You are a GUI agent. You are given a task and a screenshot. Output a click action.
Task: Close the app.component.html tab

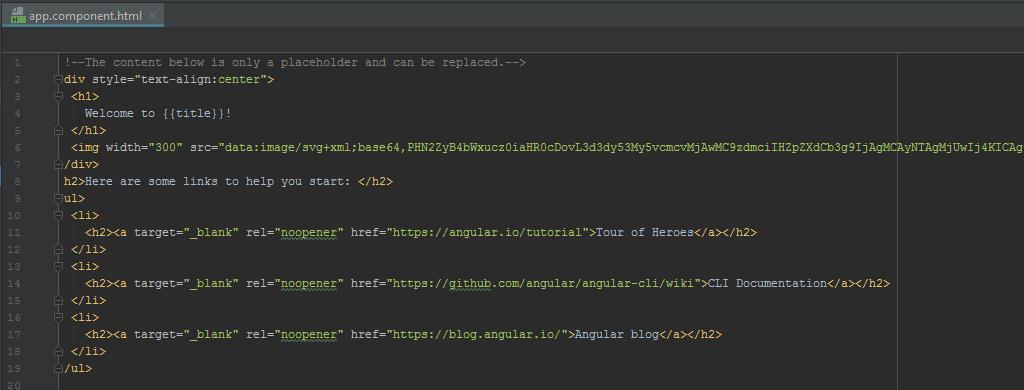[152, 16]
